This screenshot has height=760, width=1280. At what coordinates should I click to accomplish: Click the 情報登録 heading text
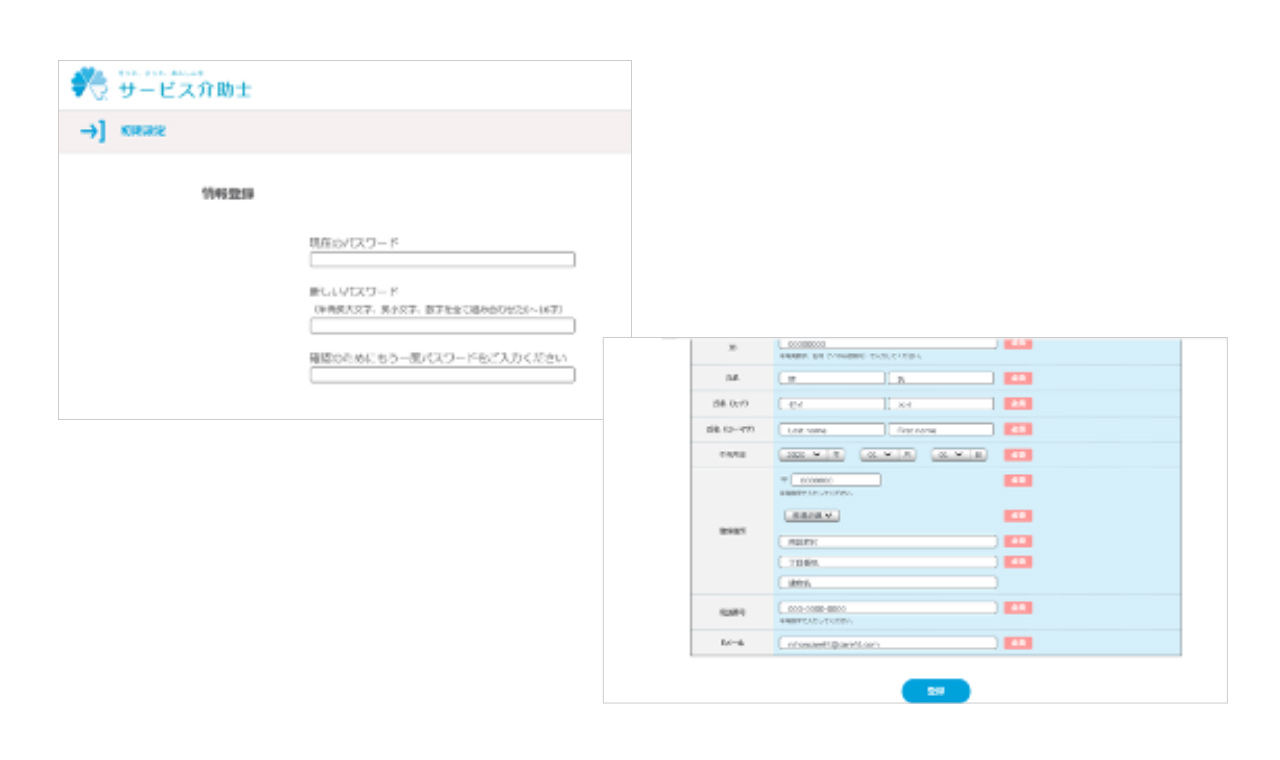[x=228, y=194]
